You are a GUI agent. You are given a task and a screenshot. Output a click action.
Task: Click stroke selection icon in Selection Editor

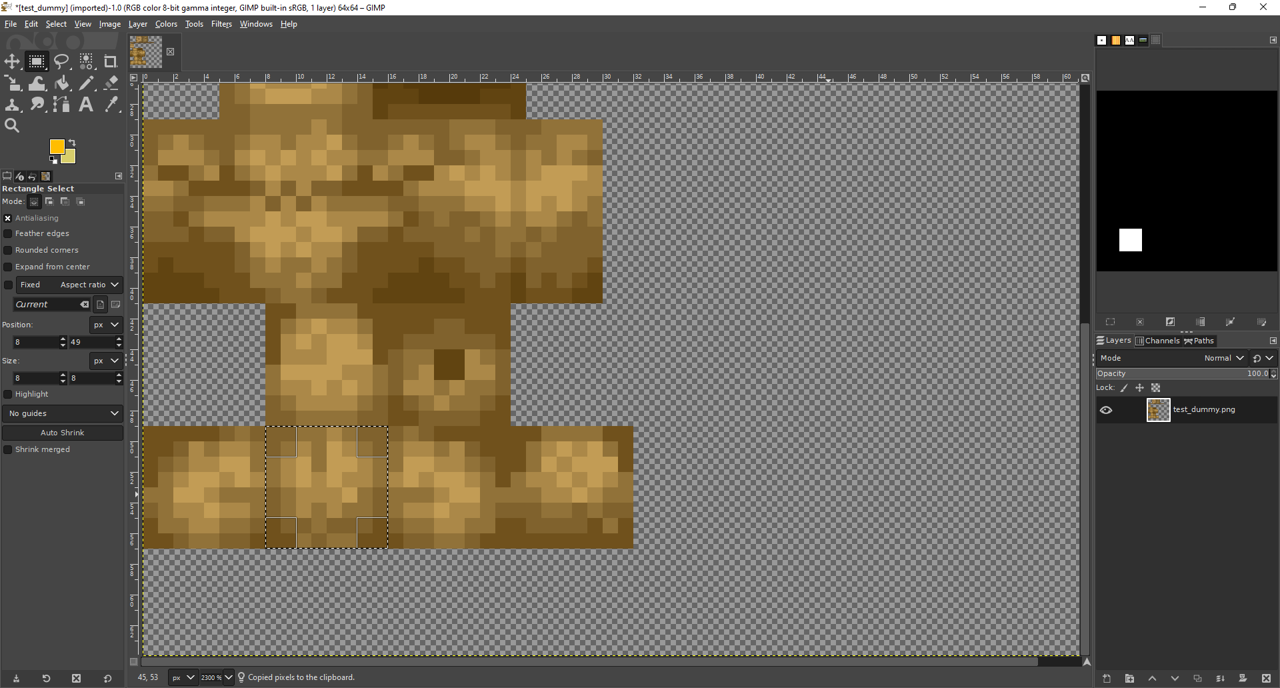pos(1261,322)
